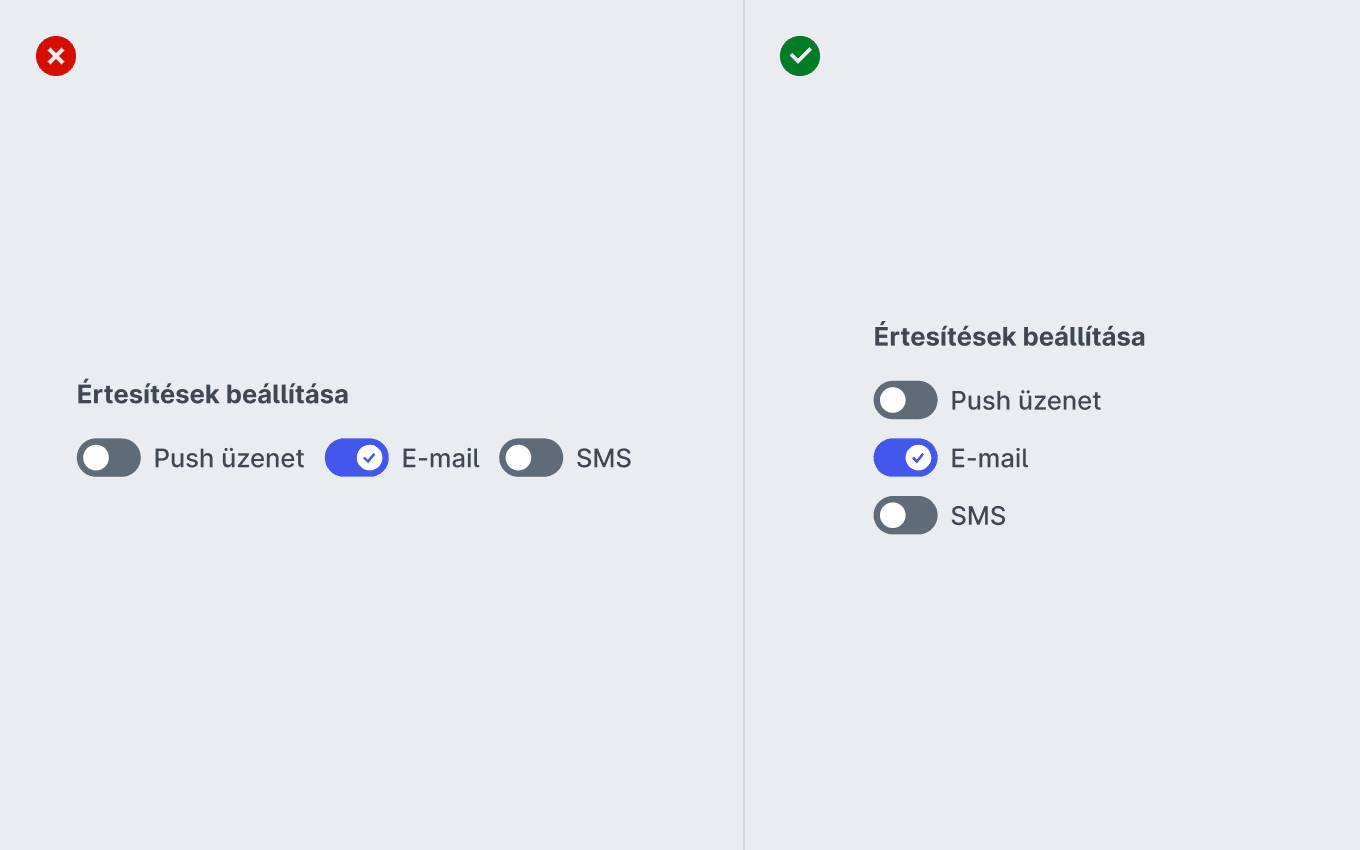Click the SMS label in vertical list
This screenshot has height=850, width=1360.
[x=978, y=516]
